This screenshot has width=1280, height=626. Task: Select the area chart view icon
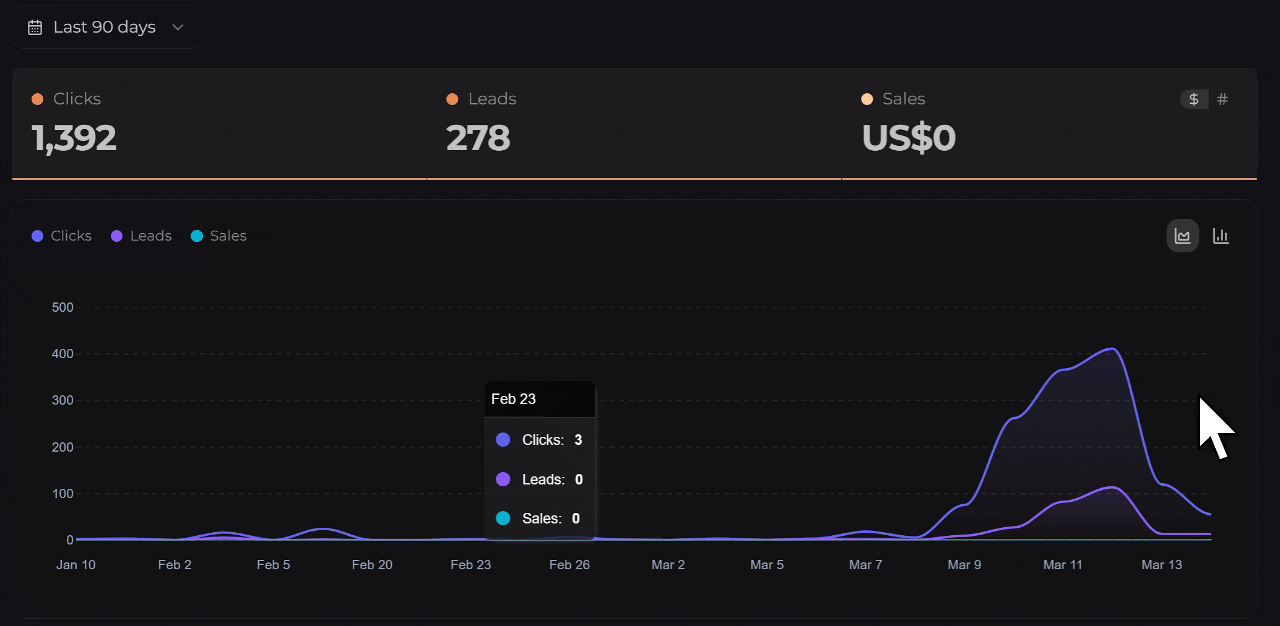tap(1183, 236)
